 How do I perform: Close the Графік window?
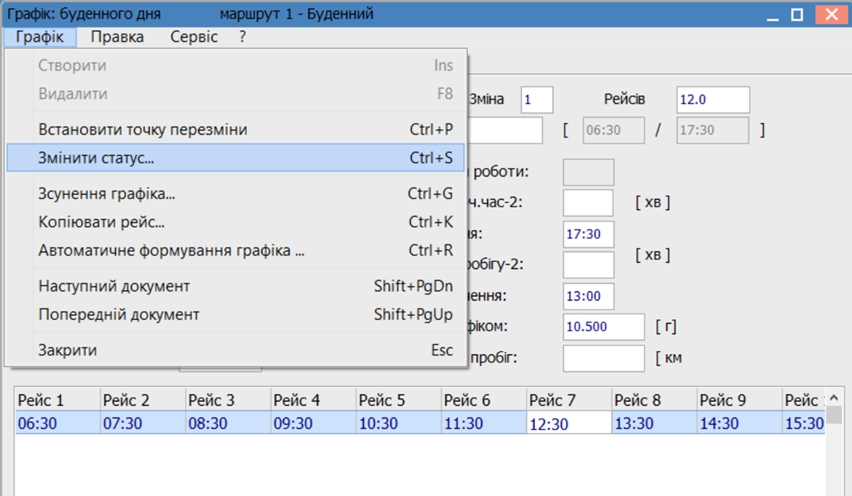831,15
